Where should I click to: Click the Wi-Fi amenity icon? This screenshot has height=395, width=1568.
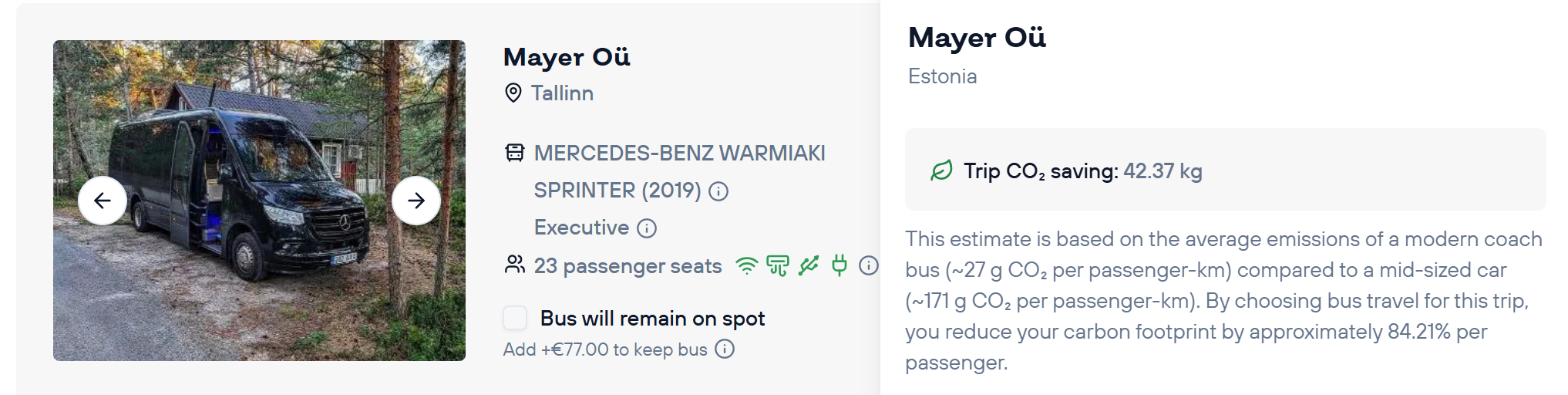pyautogui.click(x=746, y=266)
